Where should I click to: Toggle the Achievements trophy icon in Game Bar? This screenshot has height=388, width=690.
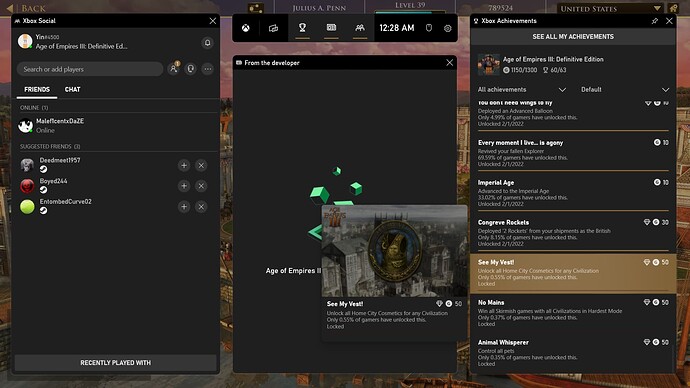[x=302, y=28]
